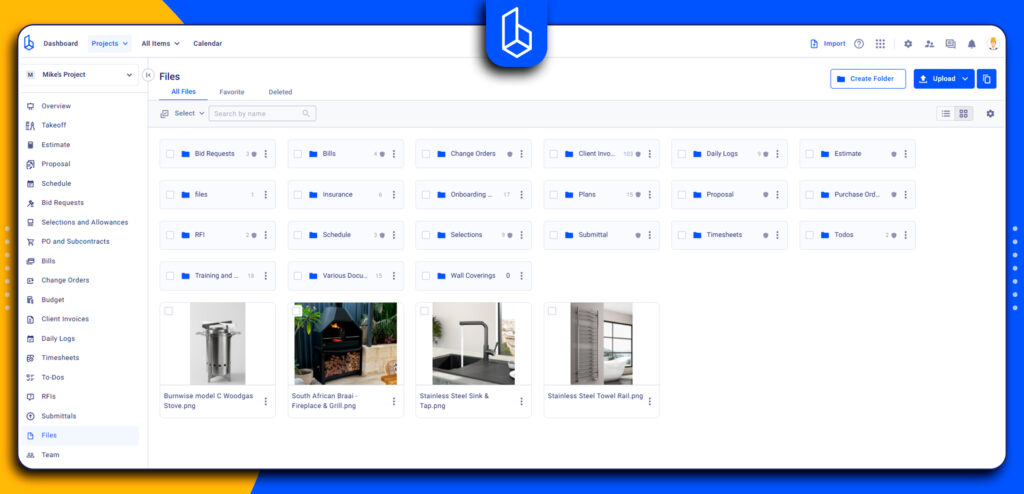This screenshot has height=494, width=1024.
Task: Switch to the Deleted tab
Action: 280,92
